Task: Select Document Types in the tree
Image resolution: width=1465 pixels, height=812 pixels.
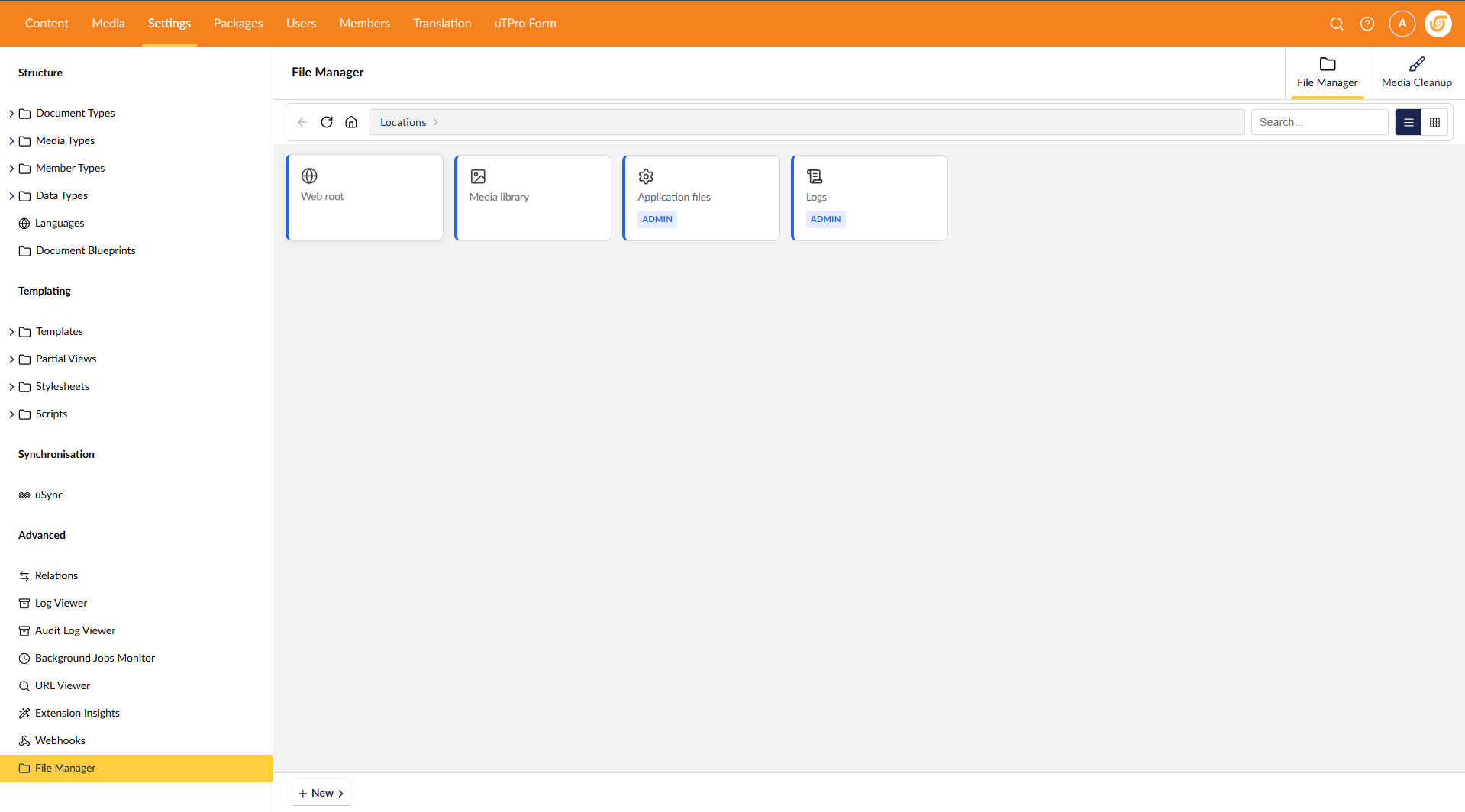Action: 76,113
